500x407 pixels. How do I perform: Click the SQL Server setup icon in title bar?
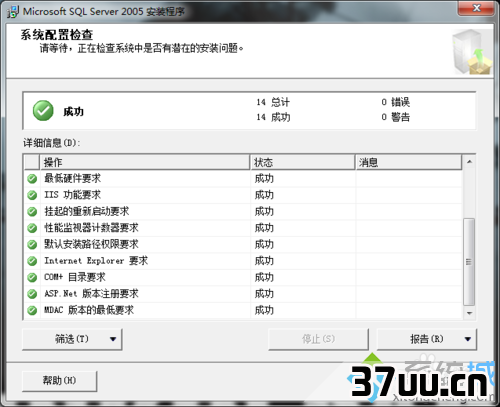pos(13,12)
